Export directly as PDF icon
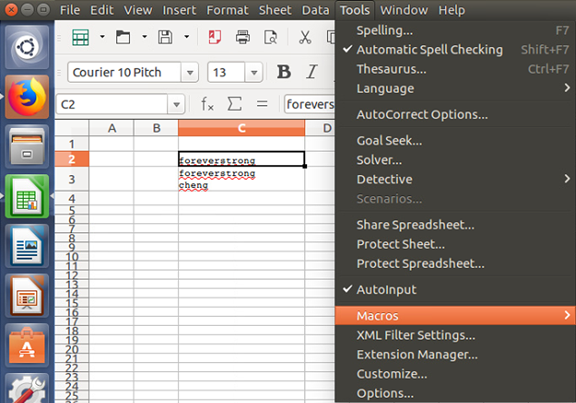This screenshot has width=576, height=403. pos(215,37)
